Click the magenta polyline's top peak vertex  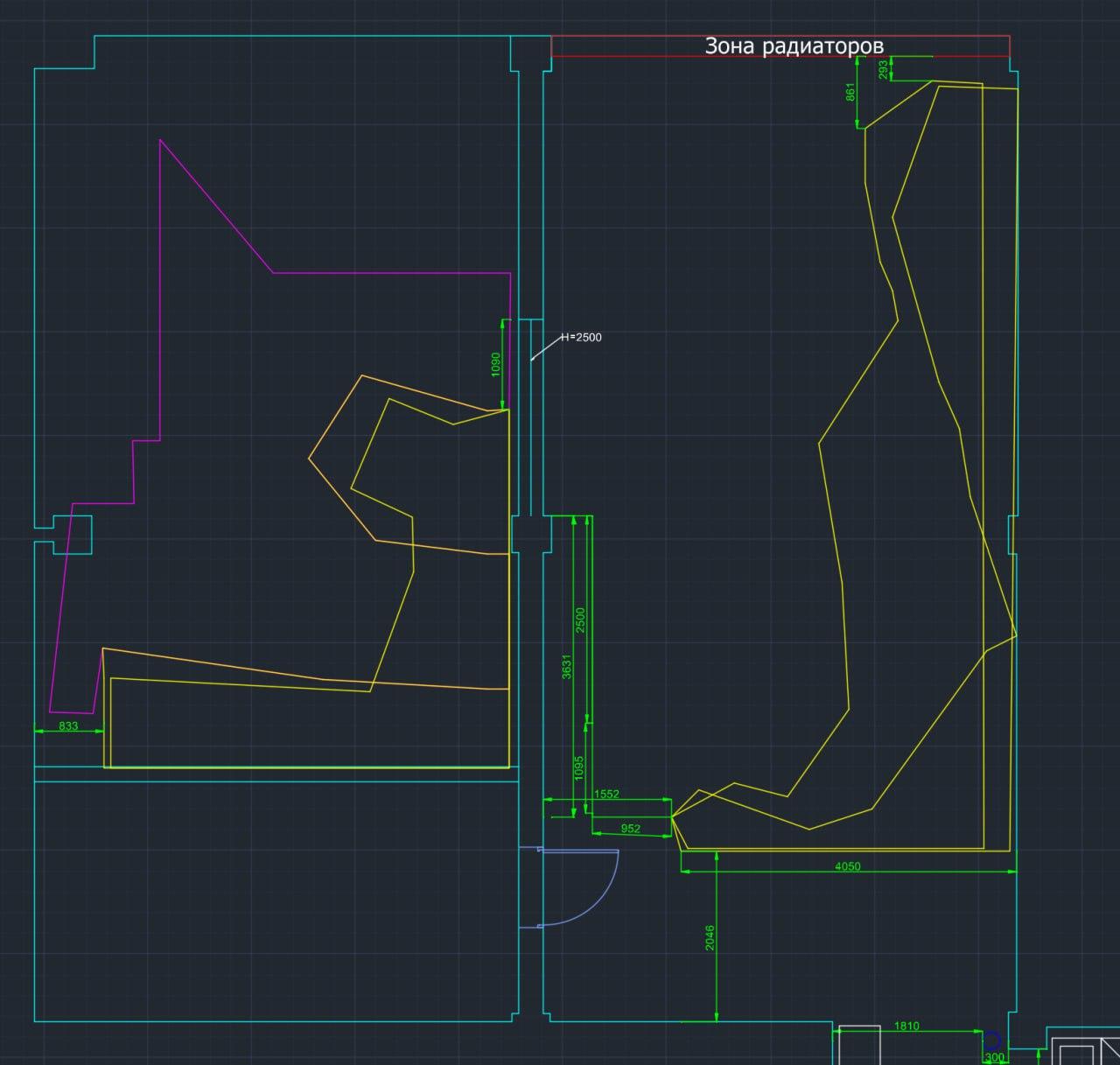tap(160, 139)
